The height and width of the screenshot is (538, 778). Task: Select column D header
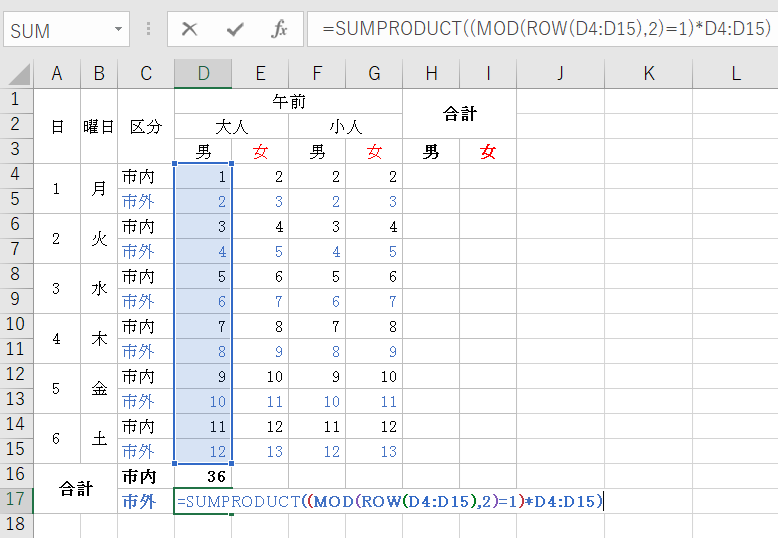(203, 73)
